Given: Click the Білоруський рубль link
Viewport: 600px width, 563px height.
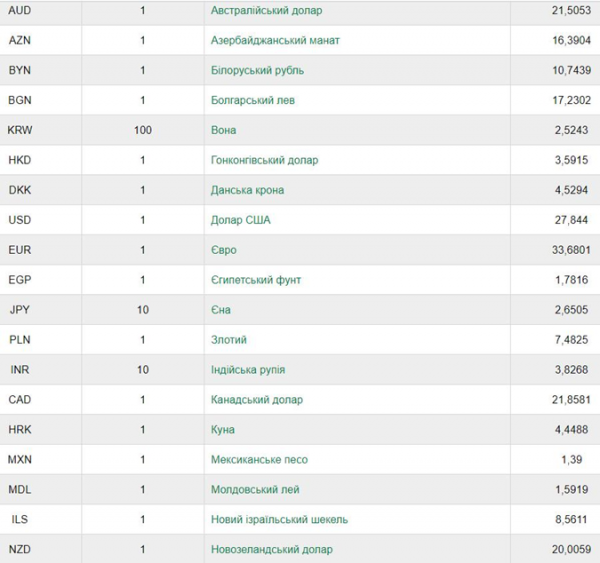Looking at the screenshot, I should click(257, 70).
